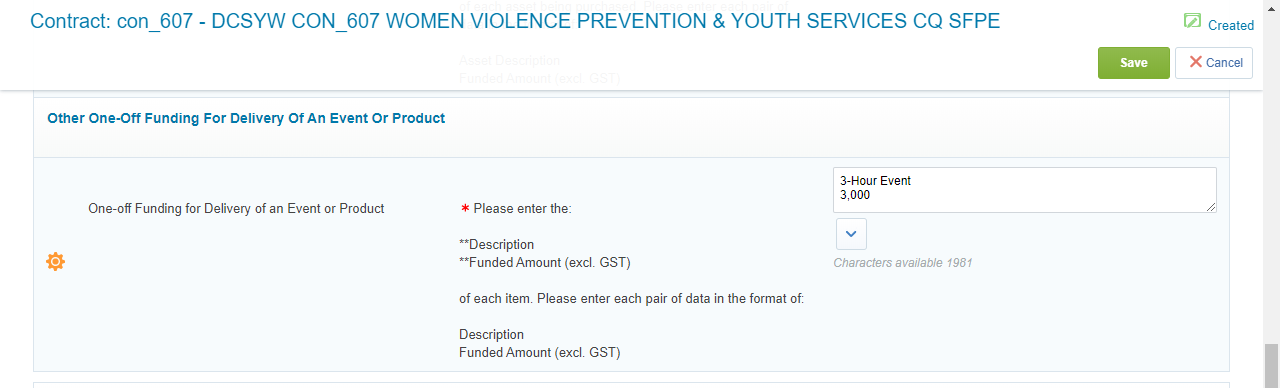Click the Please enter the prompt text

pyautogui.click(x=522, y=209)
